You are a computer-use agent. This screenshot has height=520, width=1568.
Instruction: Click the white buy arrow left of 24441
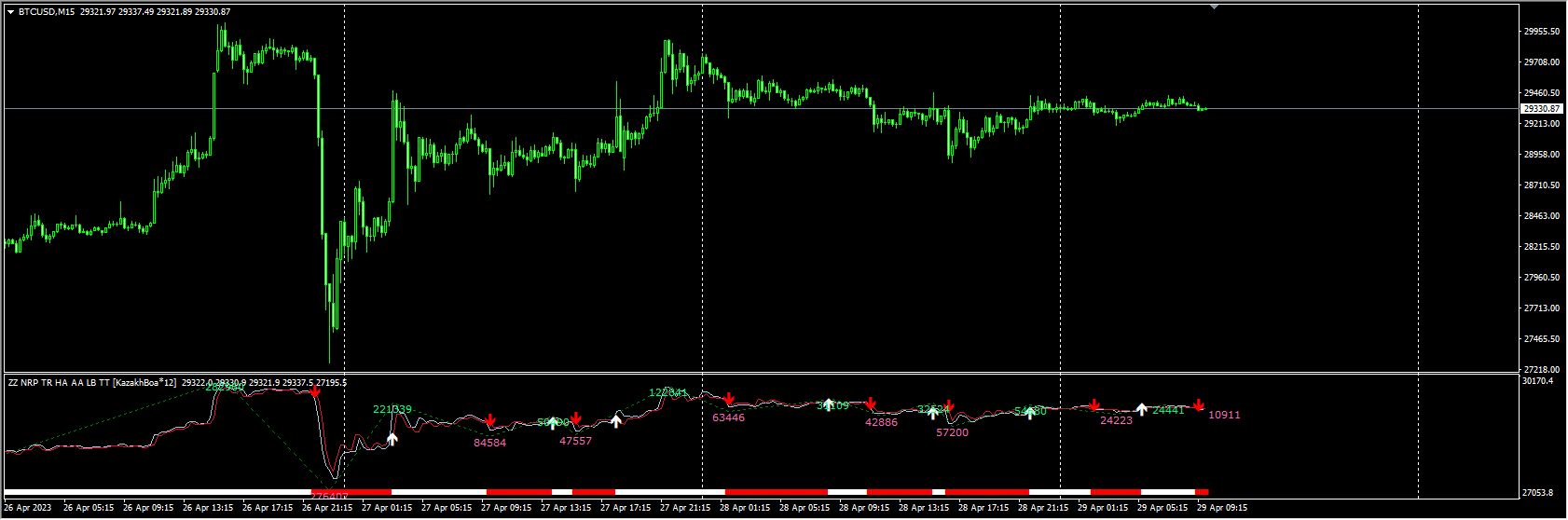[1141, 409]
